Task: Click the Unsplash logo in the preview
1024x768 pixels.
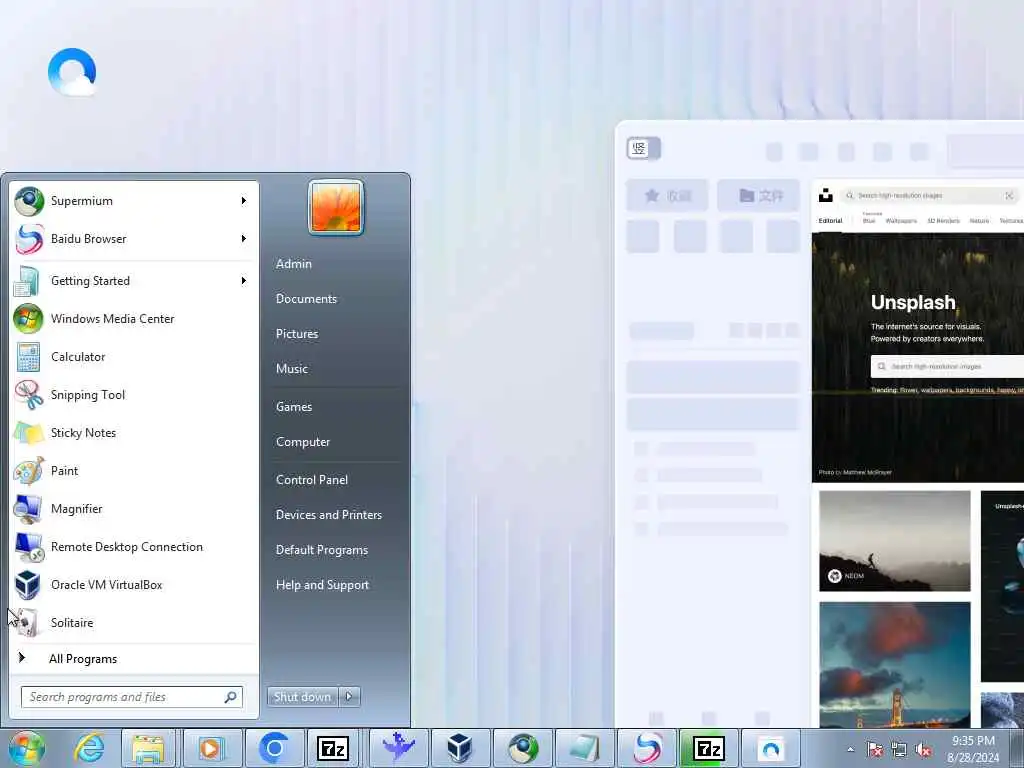Action: tap(825, 195)
